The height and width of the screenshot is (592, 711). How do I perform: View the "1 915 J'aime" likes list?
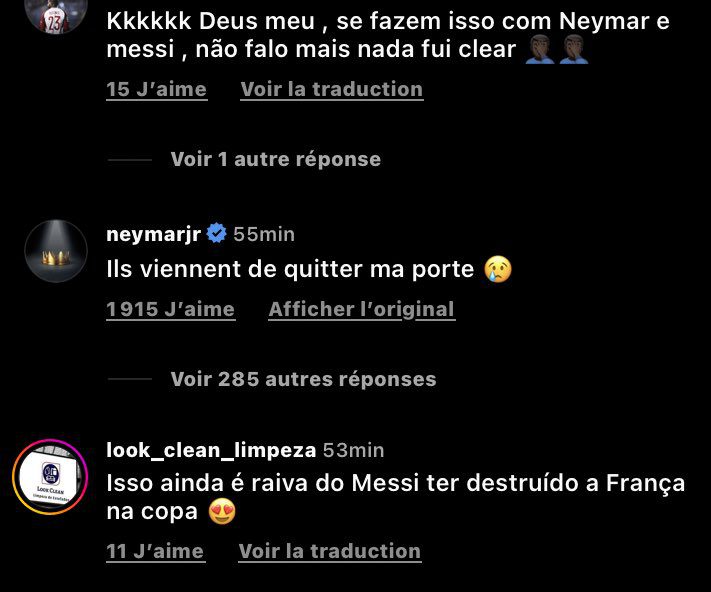pos(170,310)
